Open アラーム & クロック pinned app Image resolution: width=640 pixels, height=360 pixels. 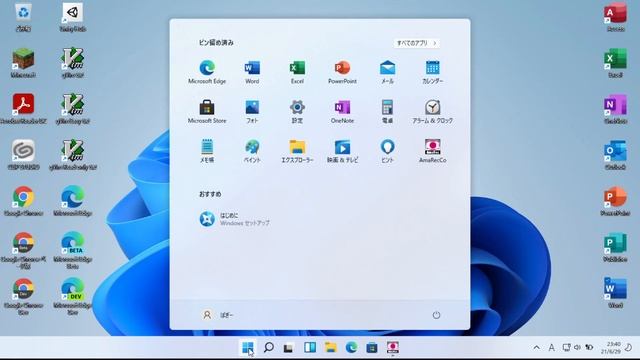(432, 111)
